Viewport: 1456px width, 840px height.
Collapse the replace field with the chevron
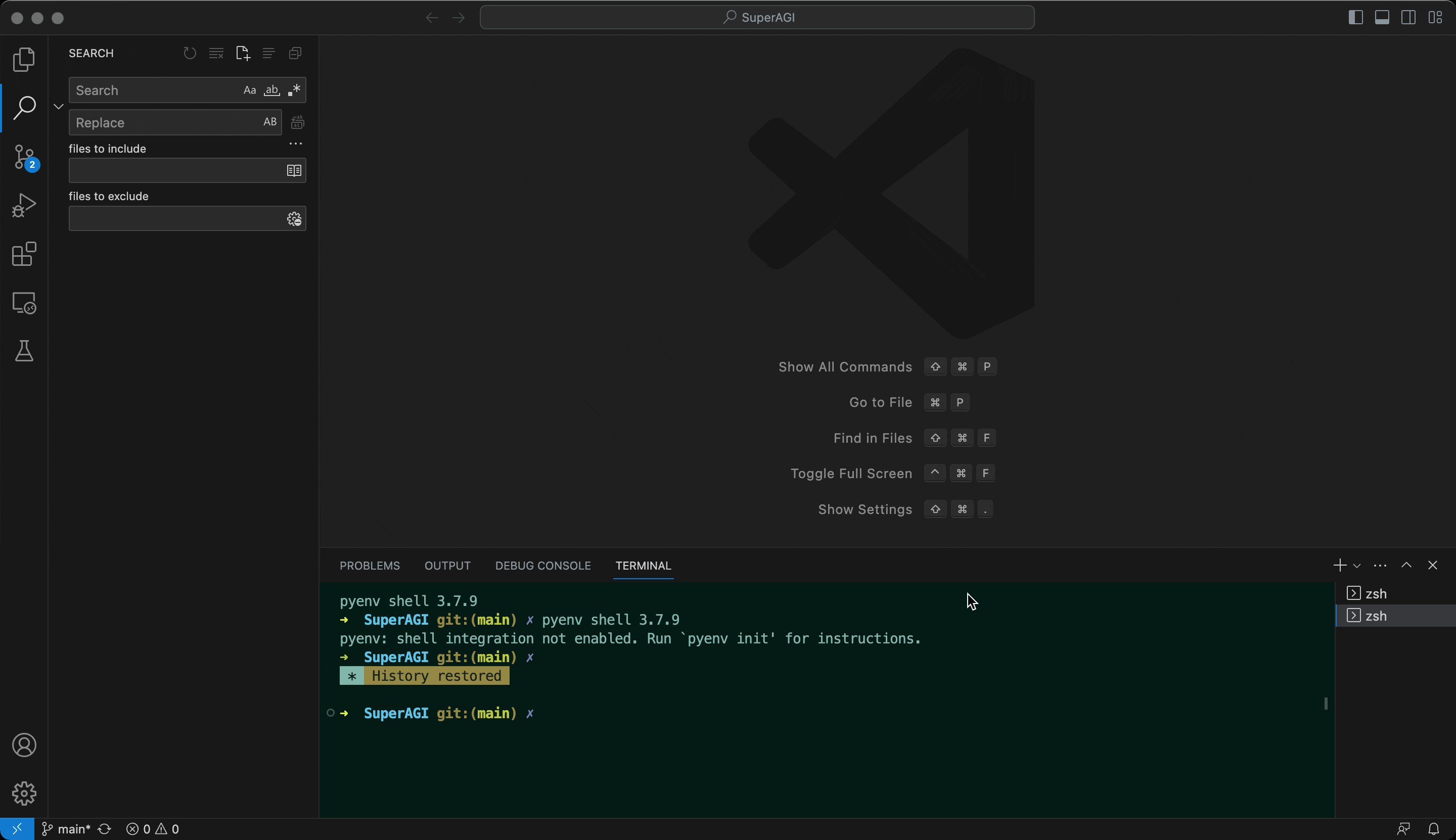pyautogui.click(x=58, y=106)
